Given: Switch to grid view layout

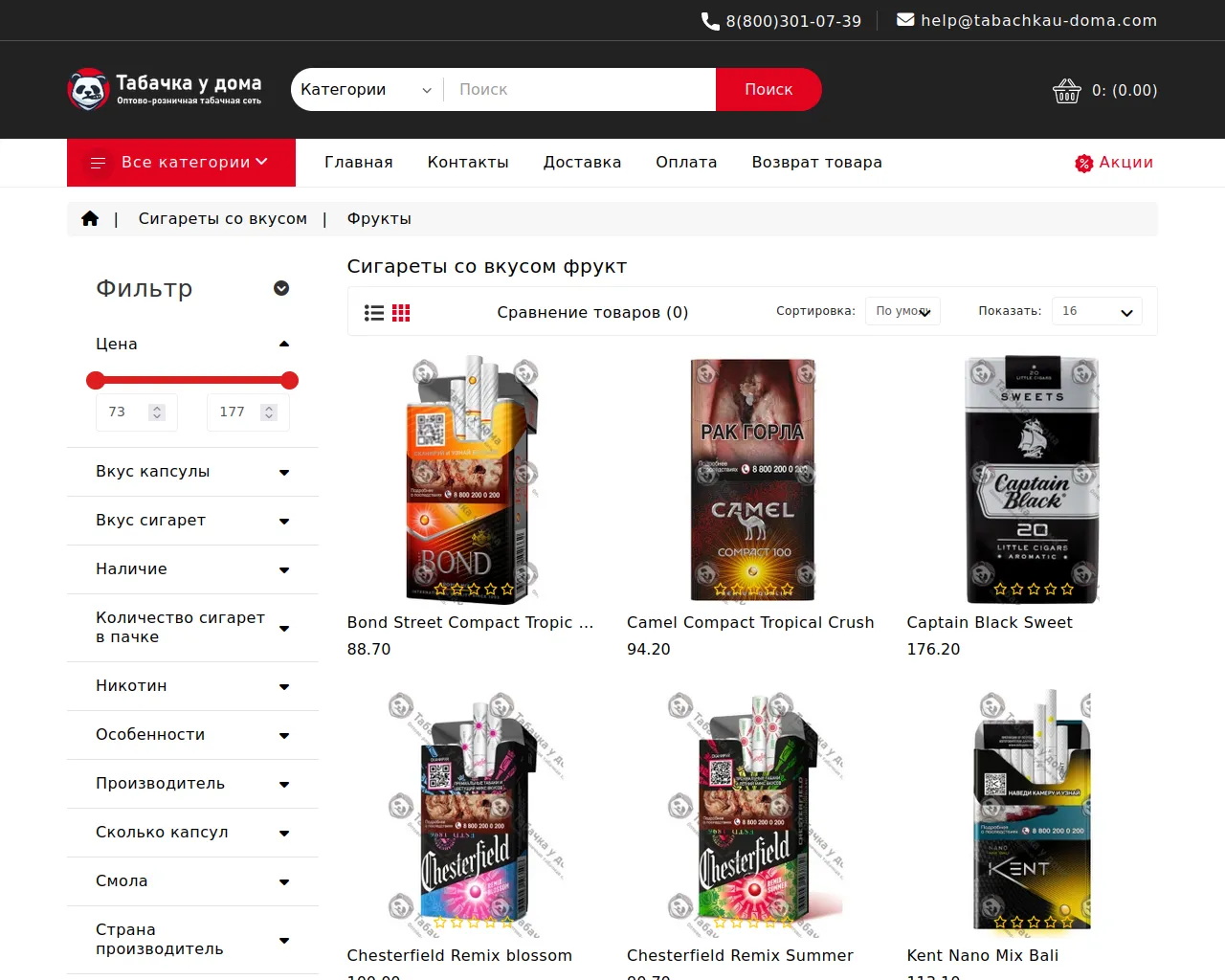Looking at the screenshot, I should point(401,313).
